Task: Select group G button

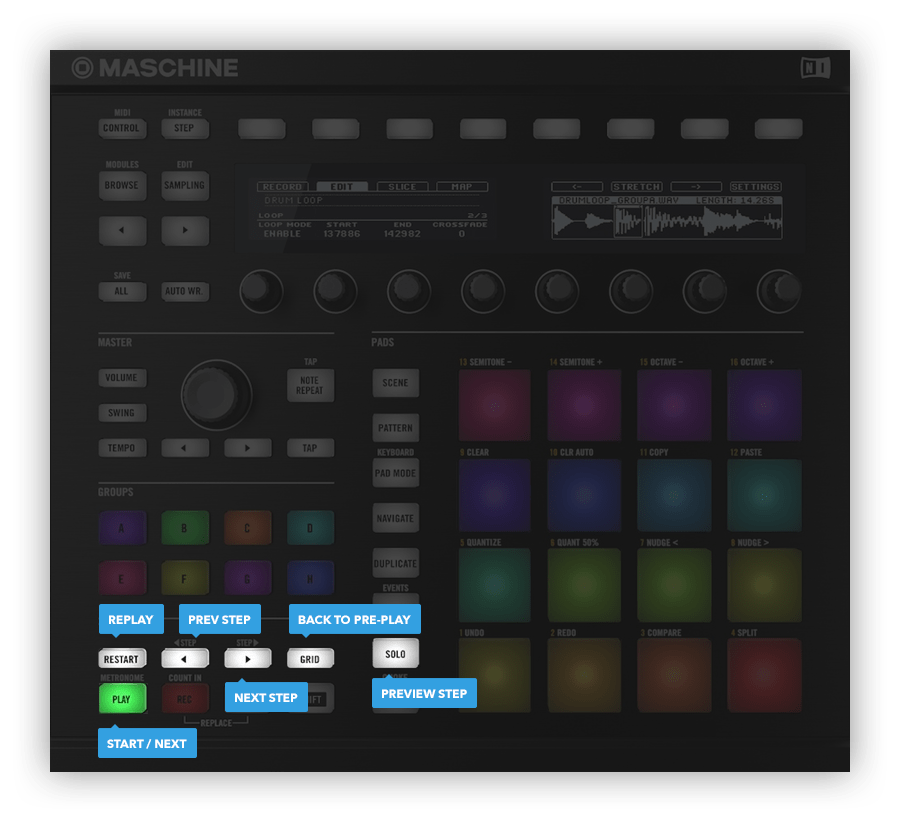Action: (247, 578)
